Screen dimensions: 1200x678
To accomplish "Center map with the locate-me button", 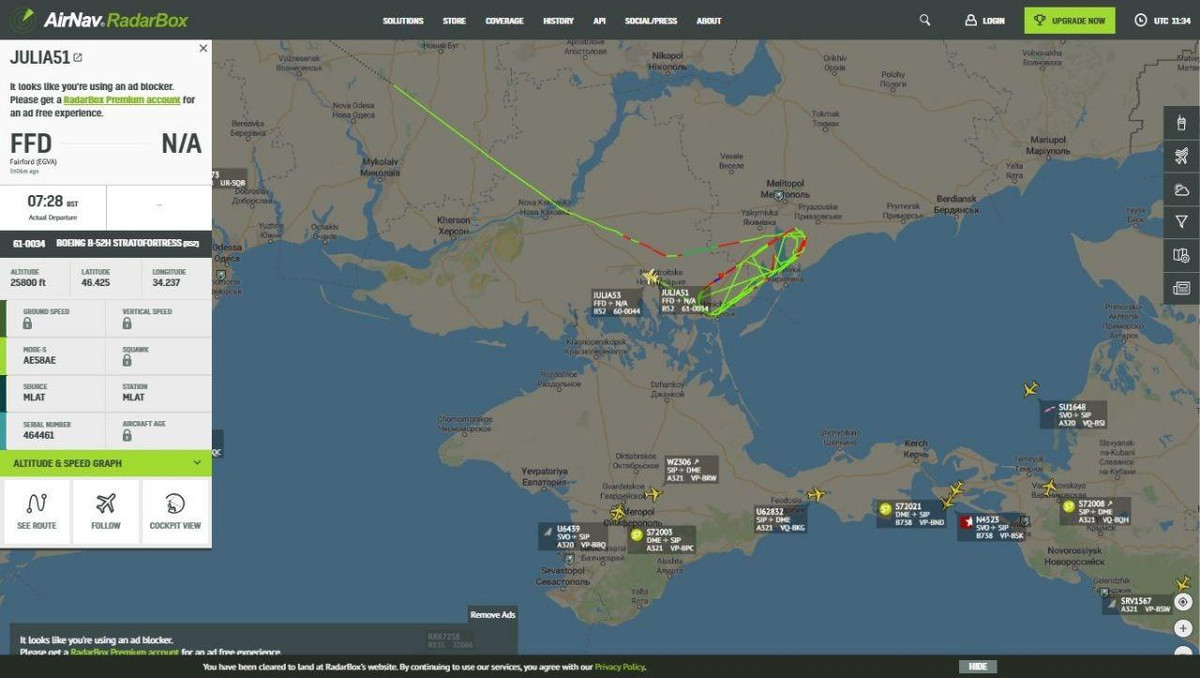I will 1183,602.
